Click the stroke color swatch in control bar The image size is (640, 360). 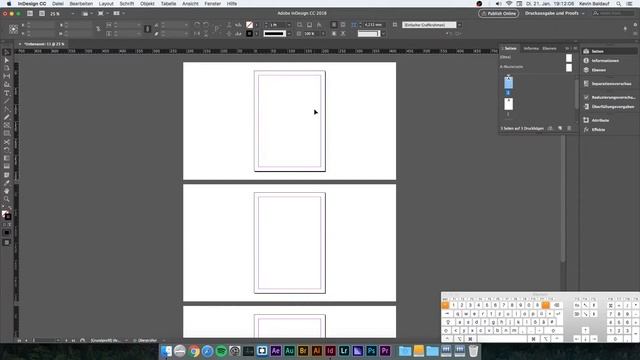[x=249, y=33]
